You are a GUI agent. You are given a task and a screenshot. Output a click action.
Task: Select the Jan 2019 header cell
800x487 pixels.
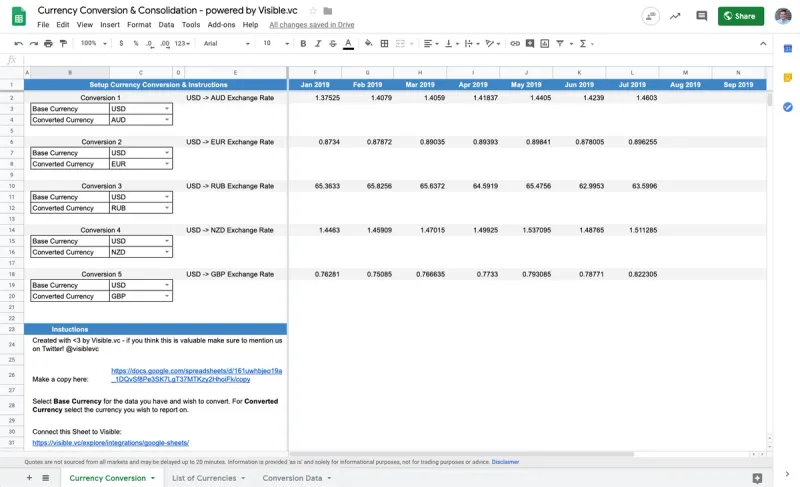[x=315, y=85]
